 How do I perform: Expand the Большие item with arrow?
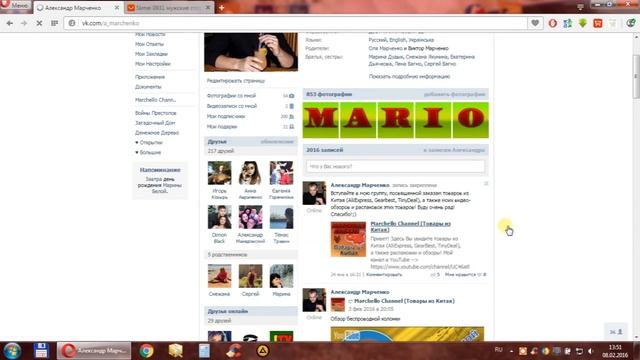tap(148, 152)
